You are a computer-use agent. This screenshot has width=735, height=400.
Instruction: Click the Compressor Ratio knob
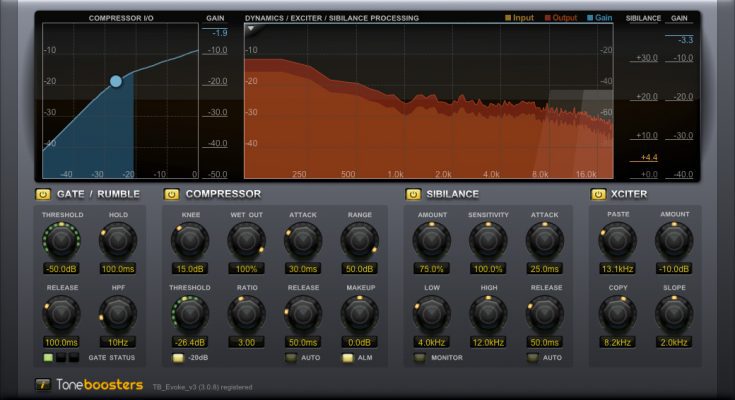coord(246,312)
